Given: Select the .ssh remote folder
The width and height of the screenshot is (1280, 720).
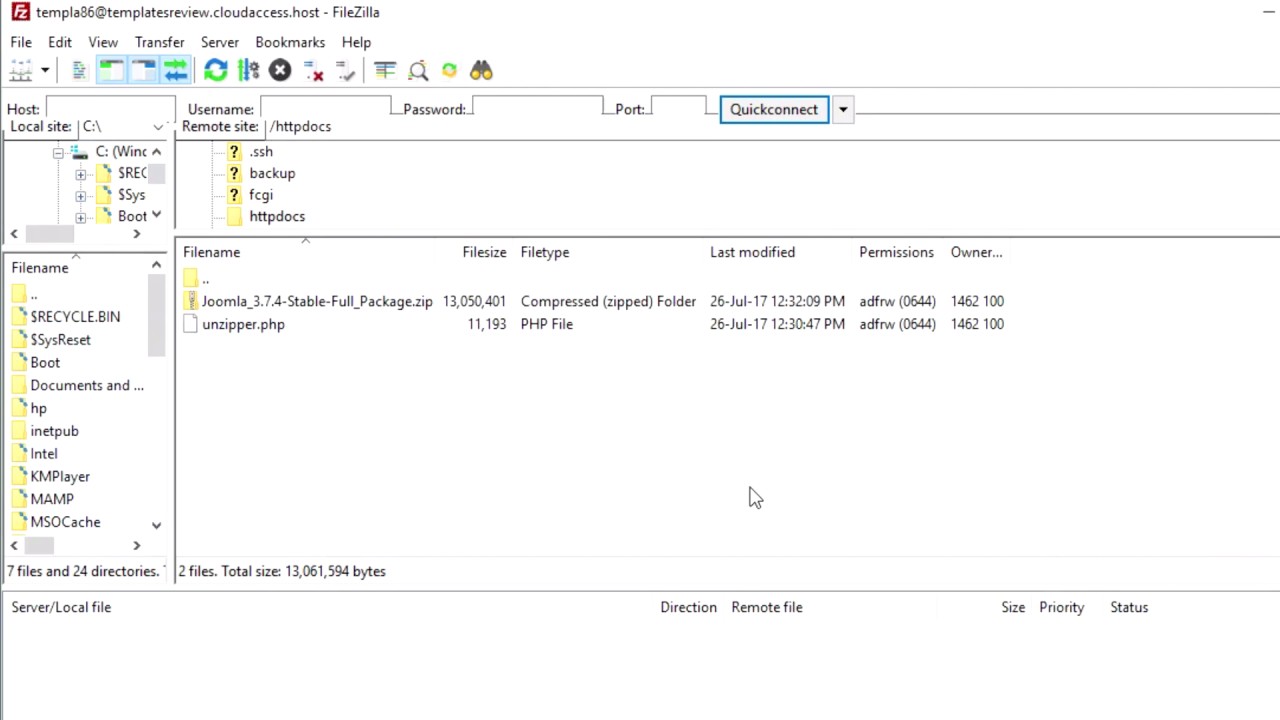Looking at the screenshot, I should (261, 152).
